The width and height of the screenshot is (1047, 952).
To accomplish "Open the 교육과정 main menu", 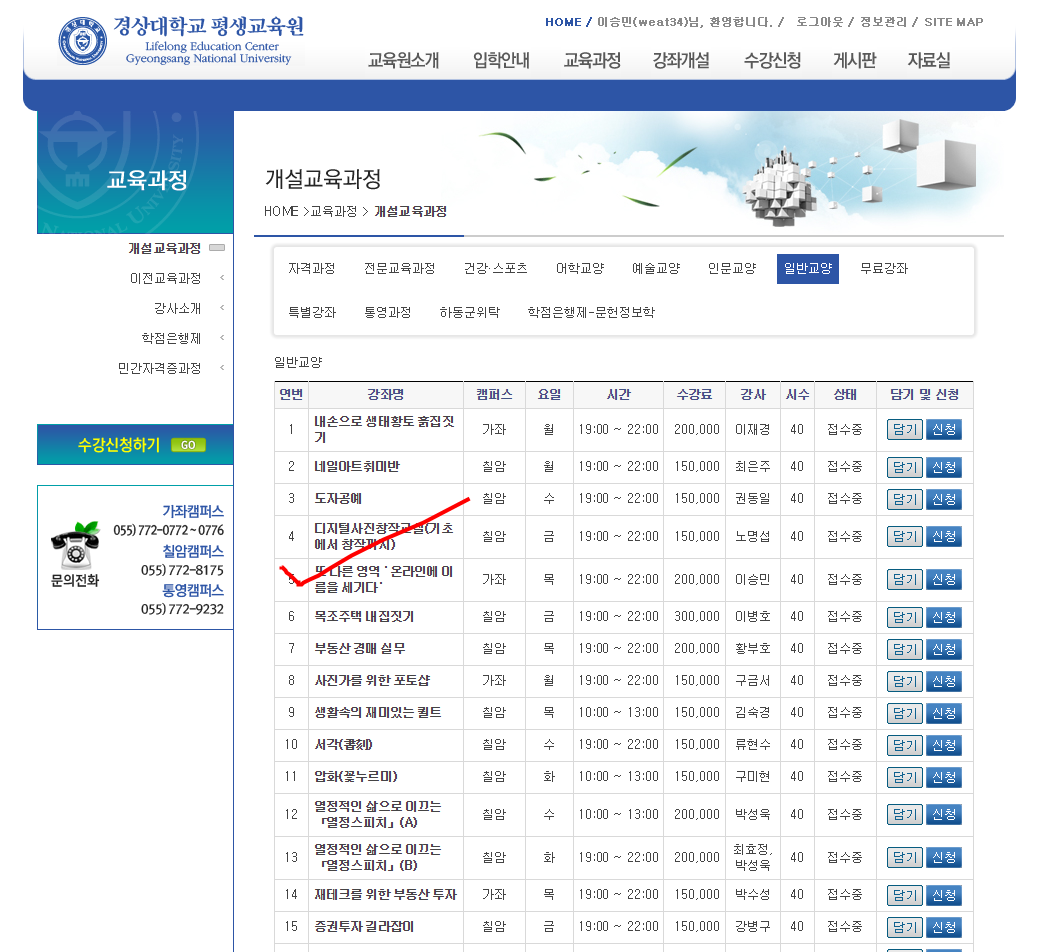I will [592, 60].
